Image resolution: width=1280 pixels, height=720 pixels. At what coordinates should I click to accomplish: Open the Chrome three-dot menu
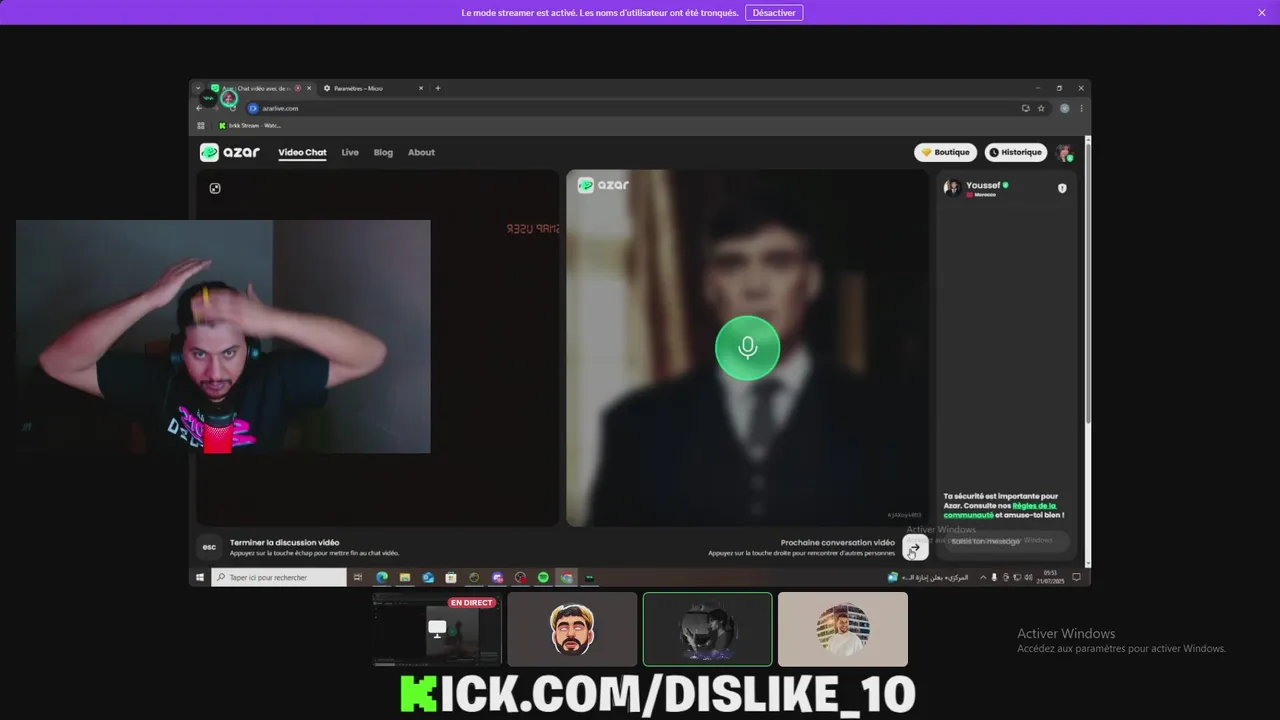1081,108
